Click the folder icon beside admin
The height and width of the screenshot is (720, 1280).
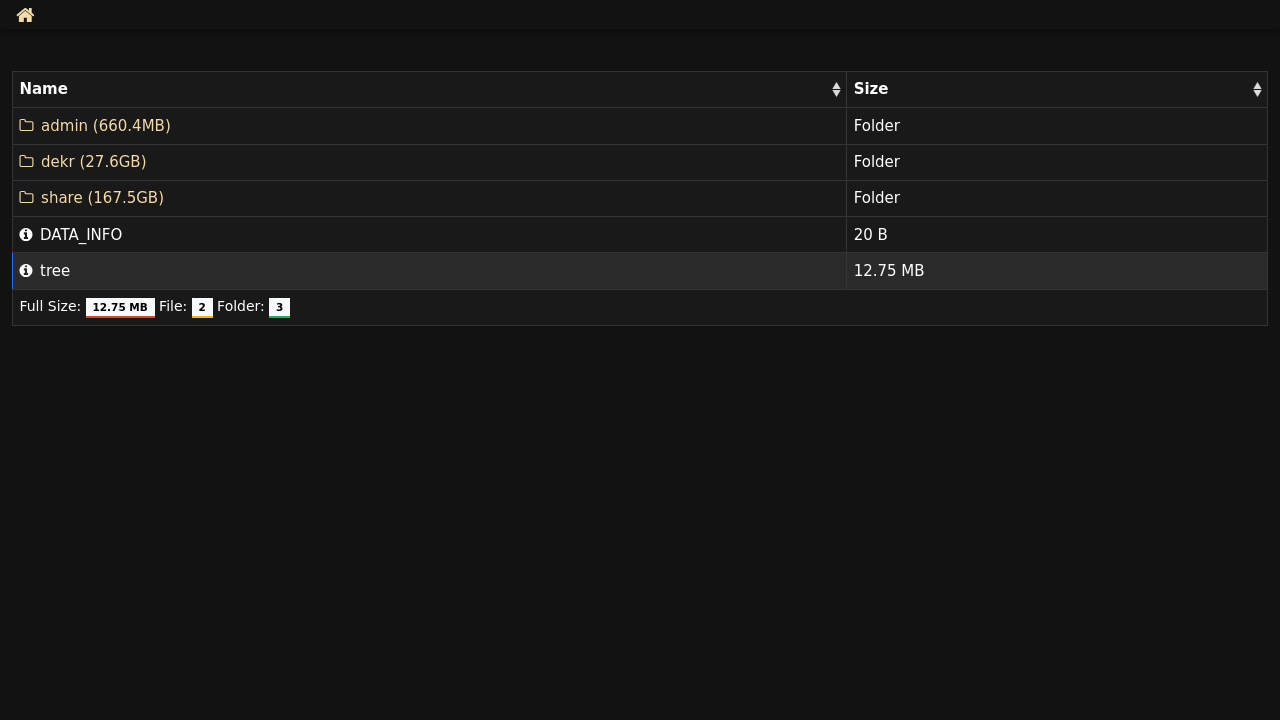point(26,126)
